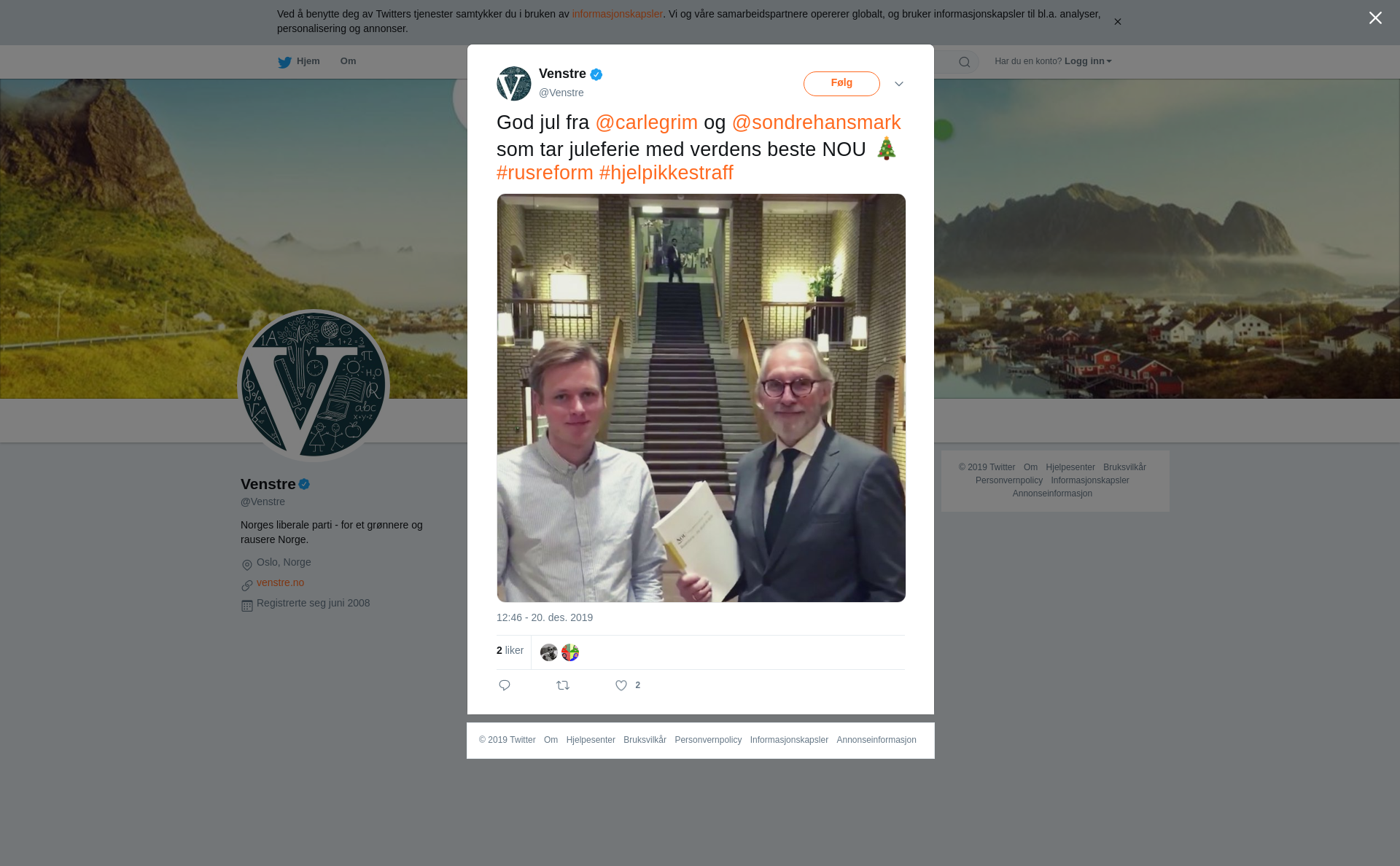1400x866 pixels.
Task: Open the Om menu item
Action: click(x=348, y=61)
